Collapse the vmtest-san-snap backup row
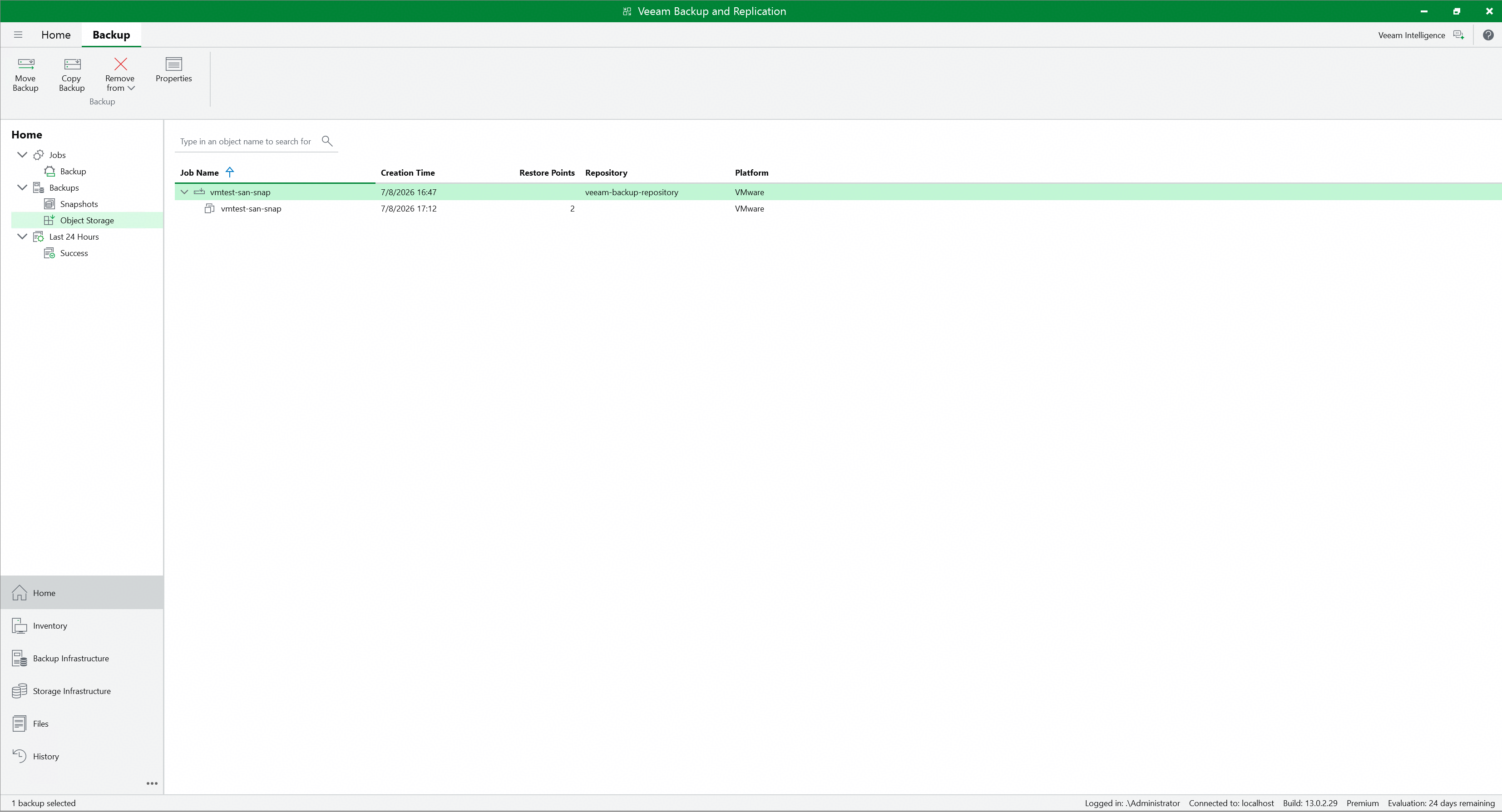The width and height of the screenshot is (1502, 812). pyautogui.click(x=184, y=192)
